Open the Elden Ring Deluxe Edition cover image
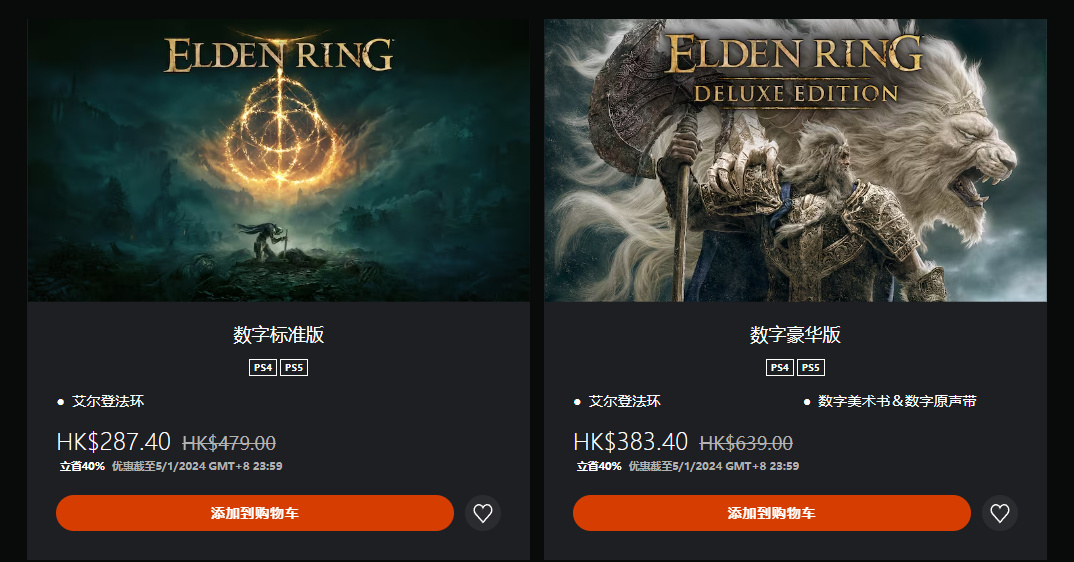Image resolution: width=1074 pixels, height=562 pixels. pyautogui.click(x=795, y=160)
